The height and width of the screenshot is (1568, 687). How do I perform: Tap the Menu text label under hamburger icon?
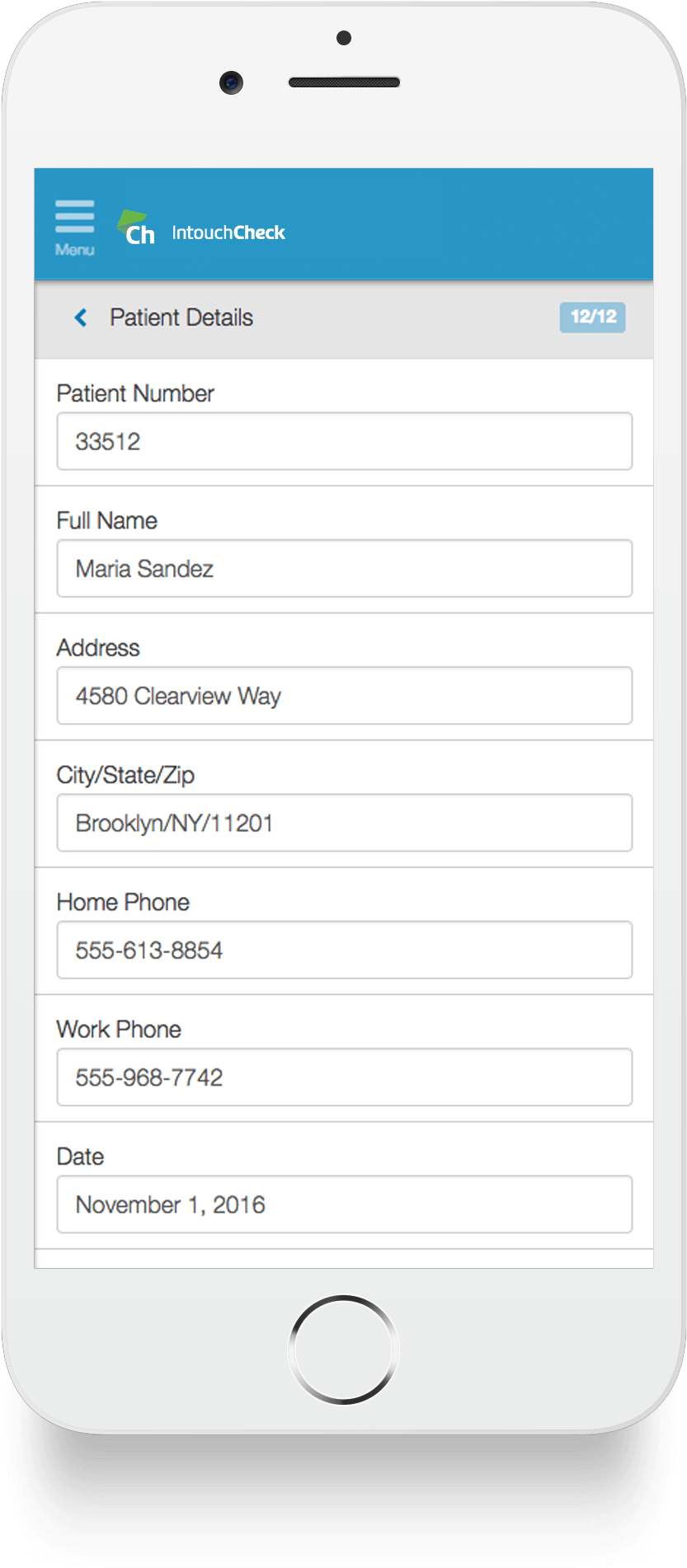click(75, 250)
